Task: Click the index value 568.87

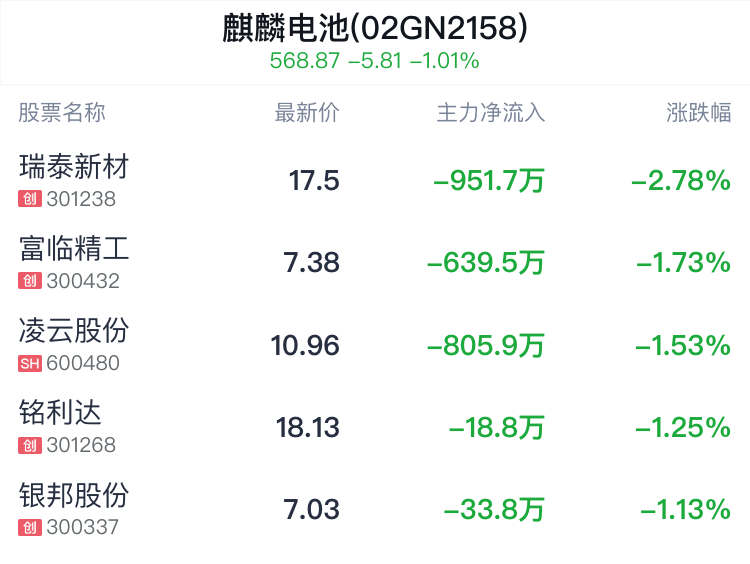Action: (305, 61)
